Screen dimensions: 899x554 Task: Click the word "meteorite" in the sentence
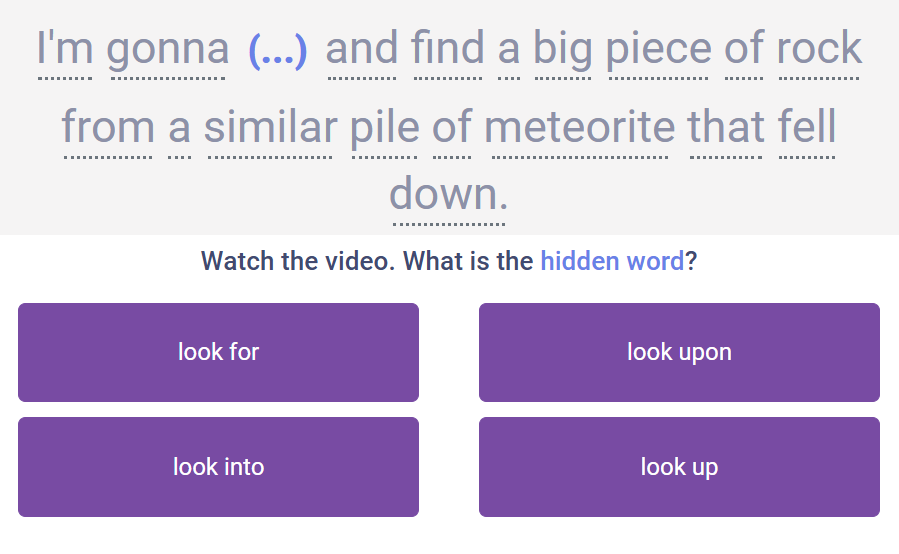(x=580, y=128)
